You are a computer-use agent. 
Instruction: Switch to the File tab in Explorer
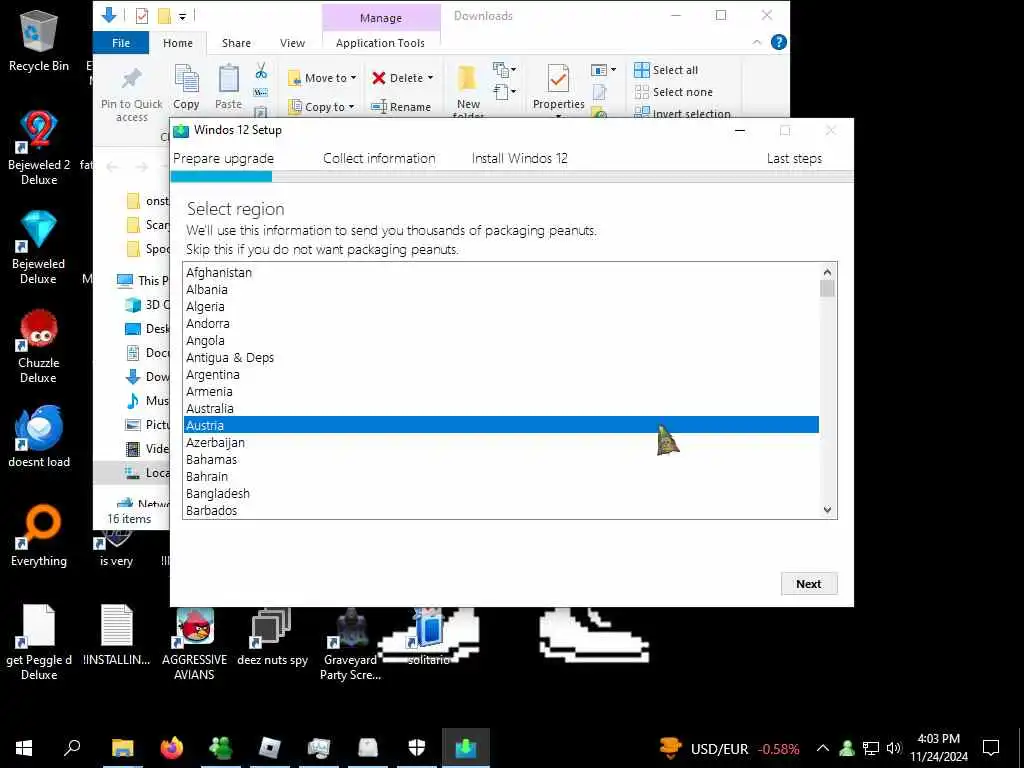click(x=121, y=43)
